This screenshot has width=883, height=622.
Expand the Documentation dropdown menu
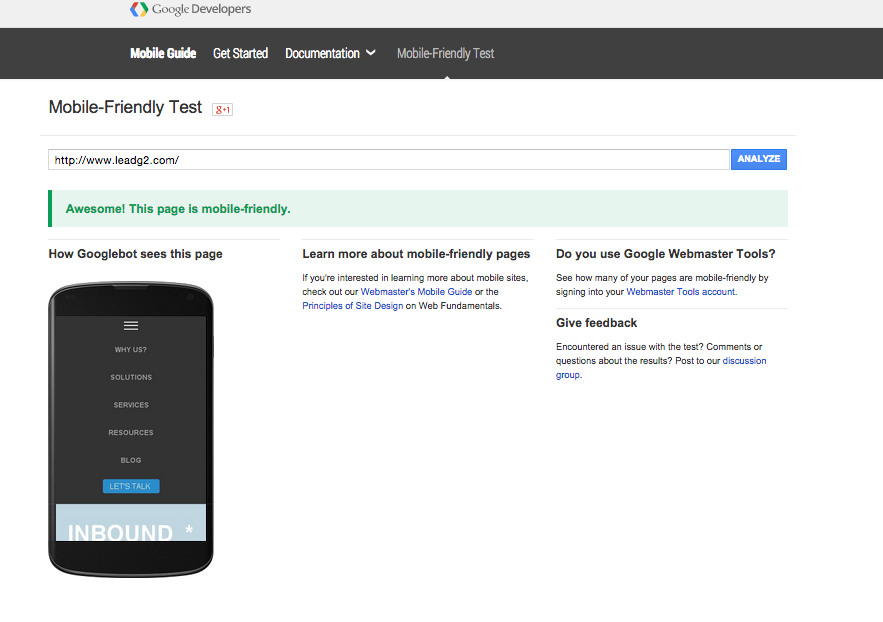tap(330, 53)
